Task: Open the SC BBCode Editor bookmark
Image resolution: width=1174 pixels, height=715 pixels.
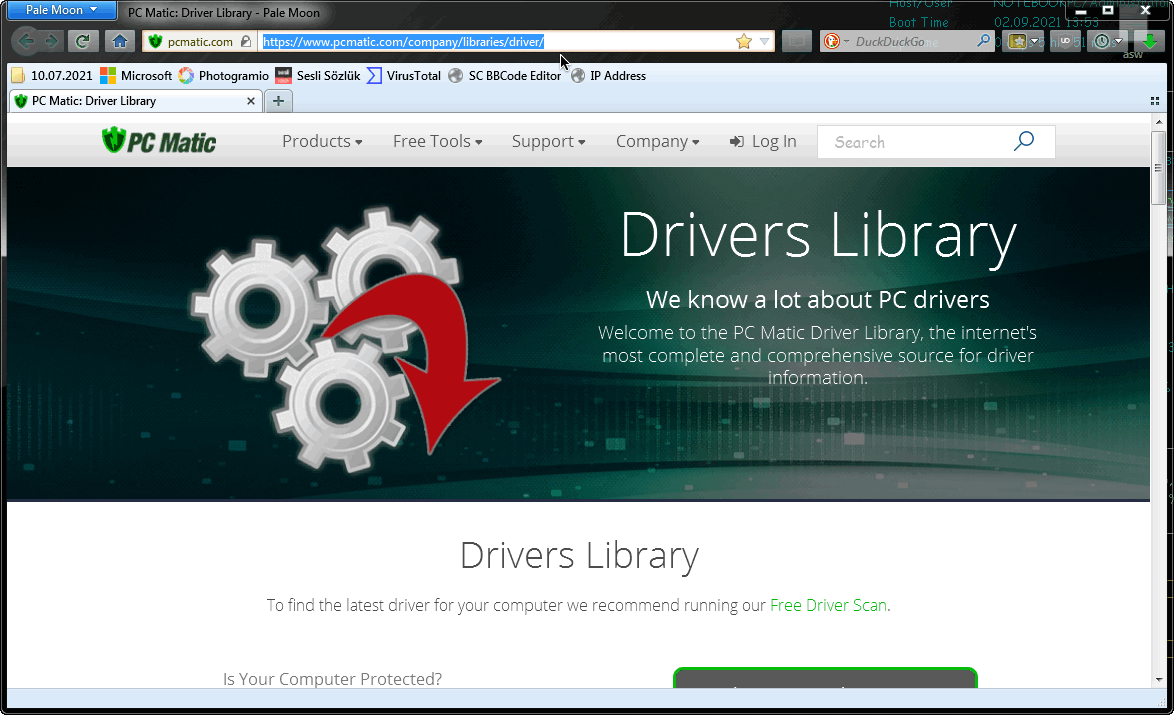Action: [505, 76]
